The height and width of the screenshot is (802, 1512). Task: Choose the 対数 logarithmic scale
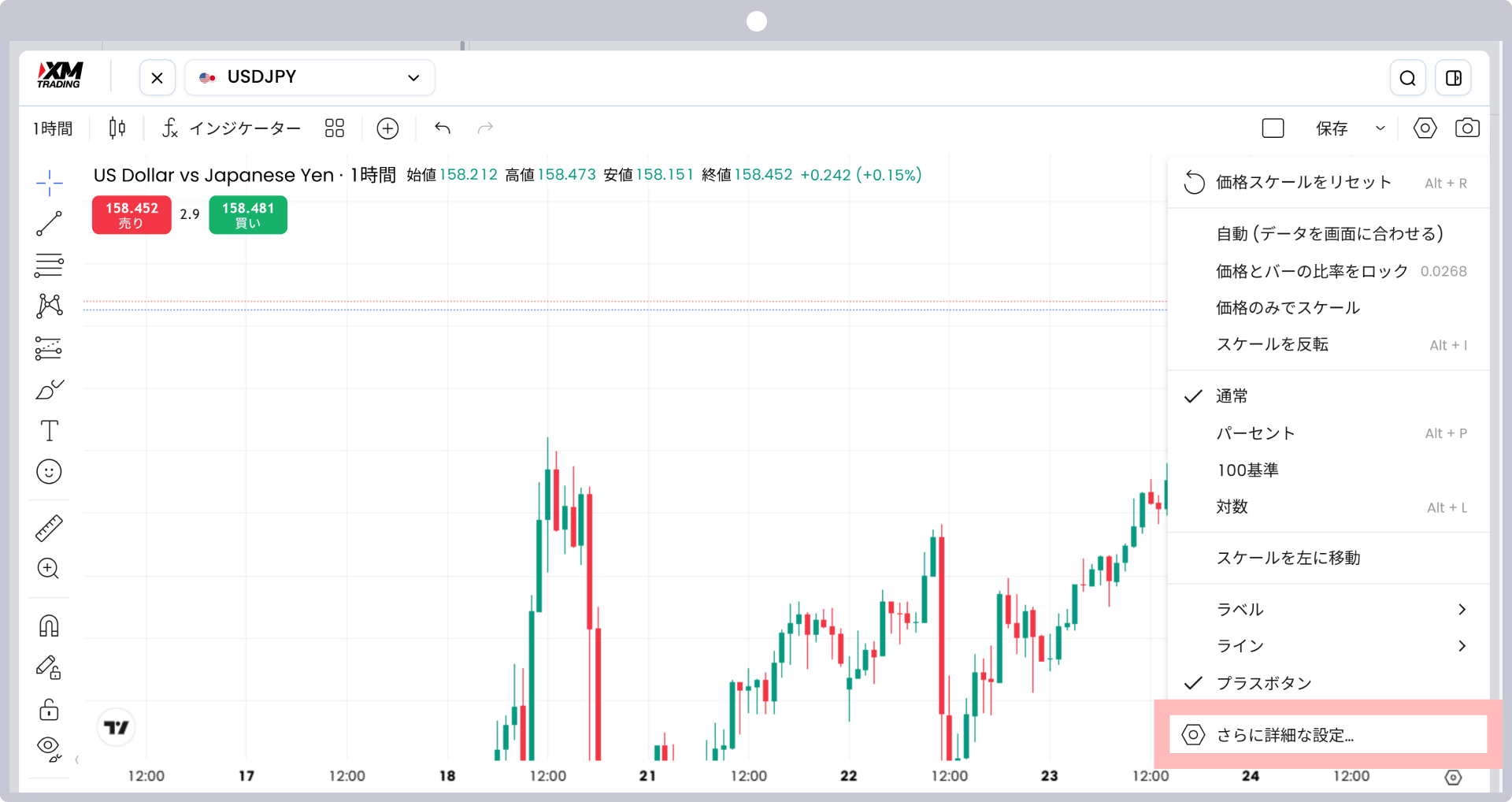coord(1329,507)
